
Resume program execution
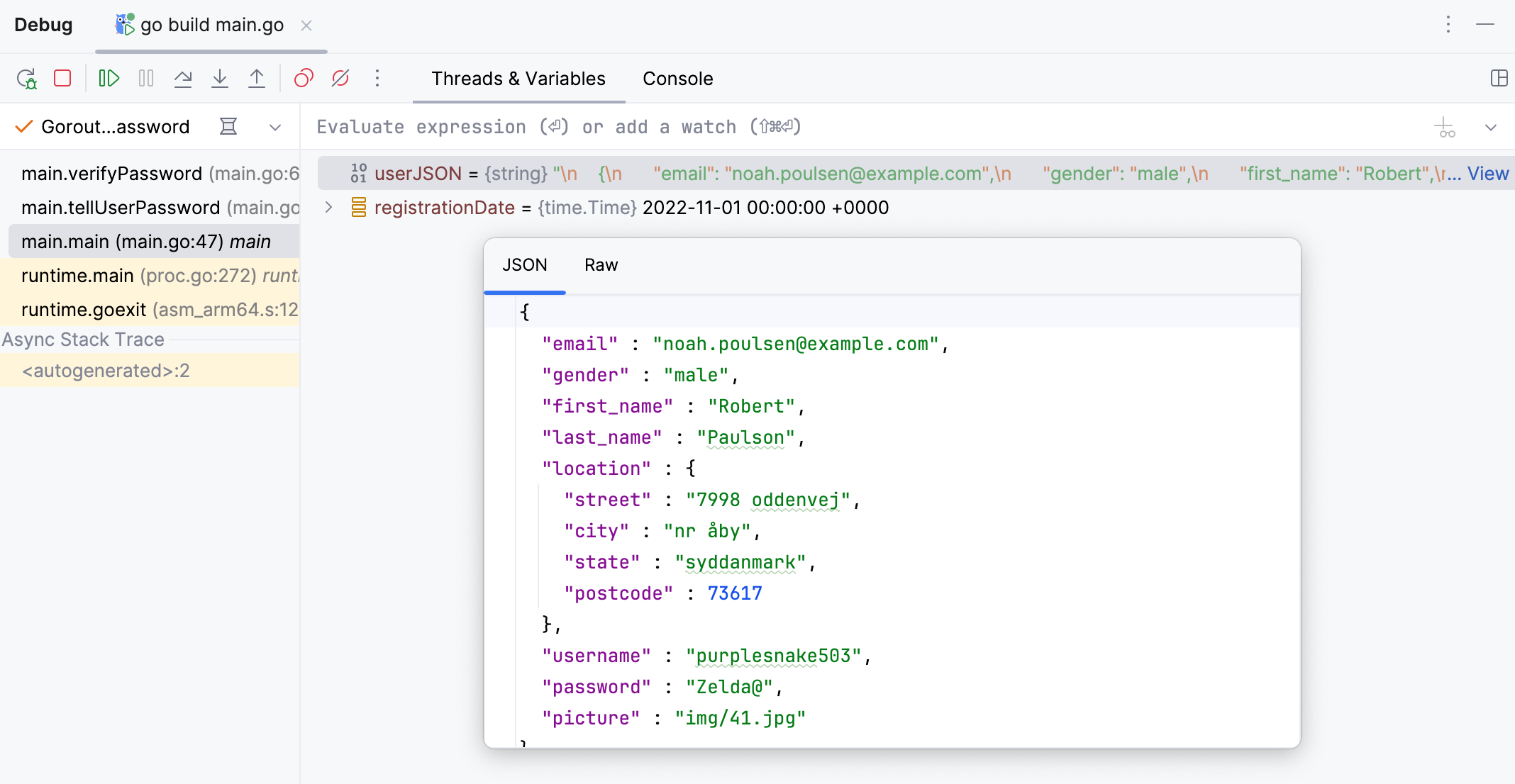tap(109, 78)
